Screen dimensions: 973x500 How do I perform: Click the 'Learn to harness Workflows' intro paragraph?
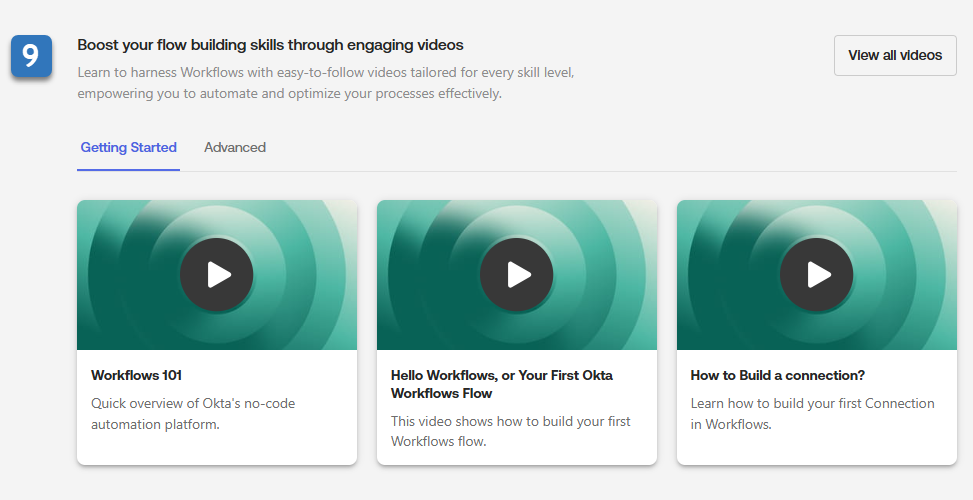pyautogui.click(x=325, y=84)
